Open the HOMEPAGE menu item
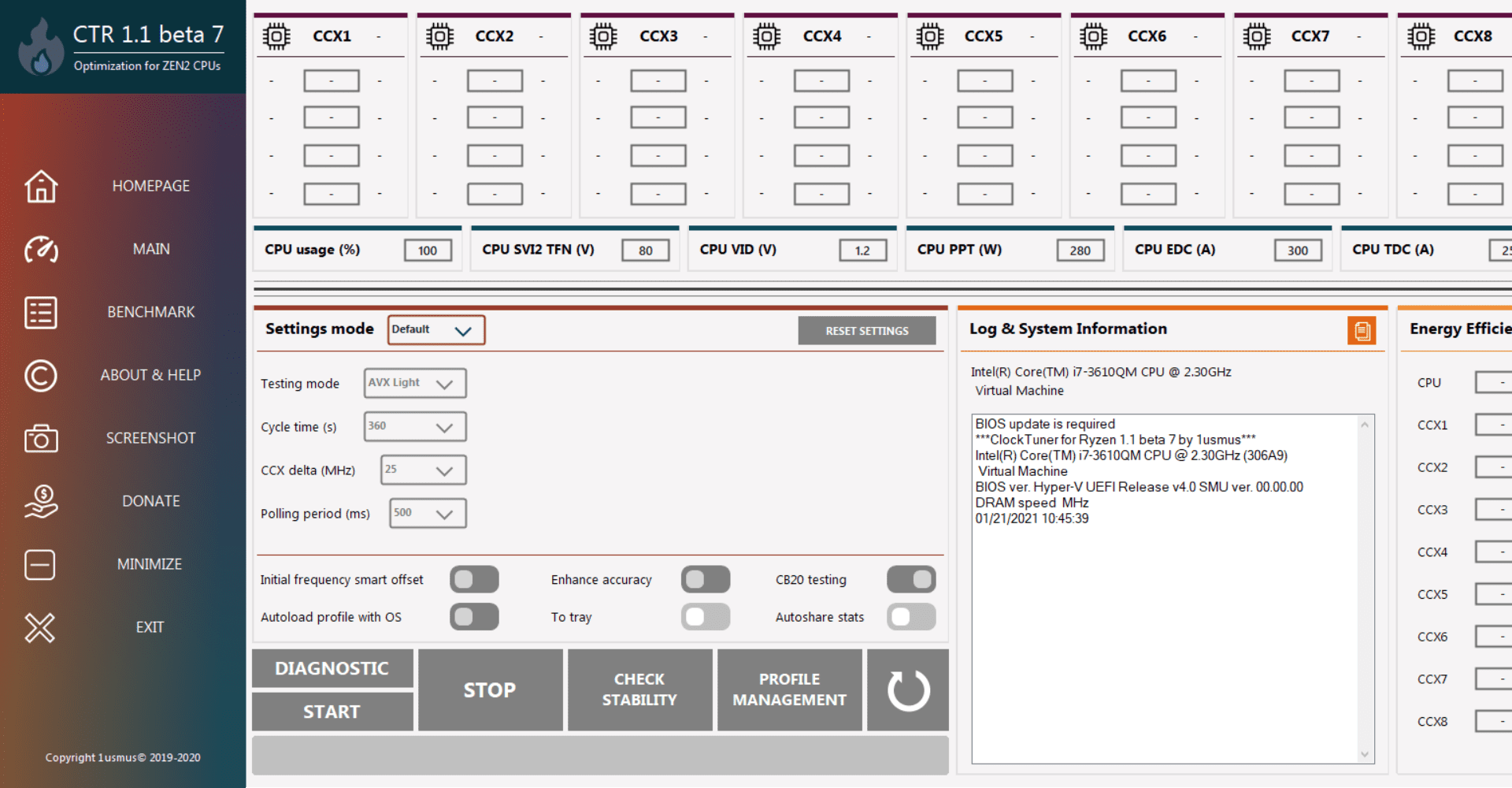 (x=150, y=186)
